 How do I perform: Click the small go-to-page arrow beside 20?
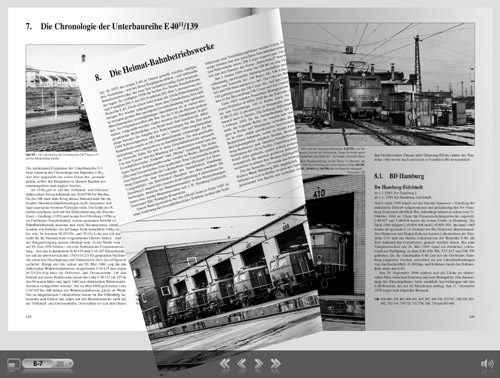pyautogui.click(x=70, y=363)
